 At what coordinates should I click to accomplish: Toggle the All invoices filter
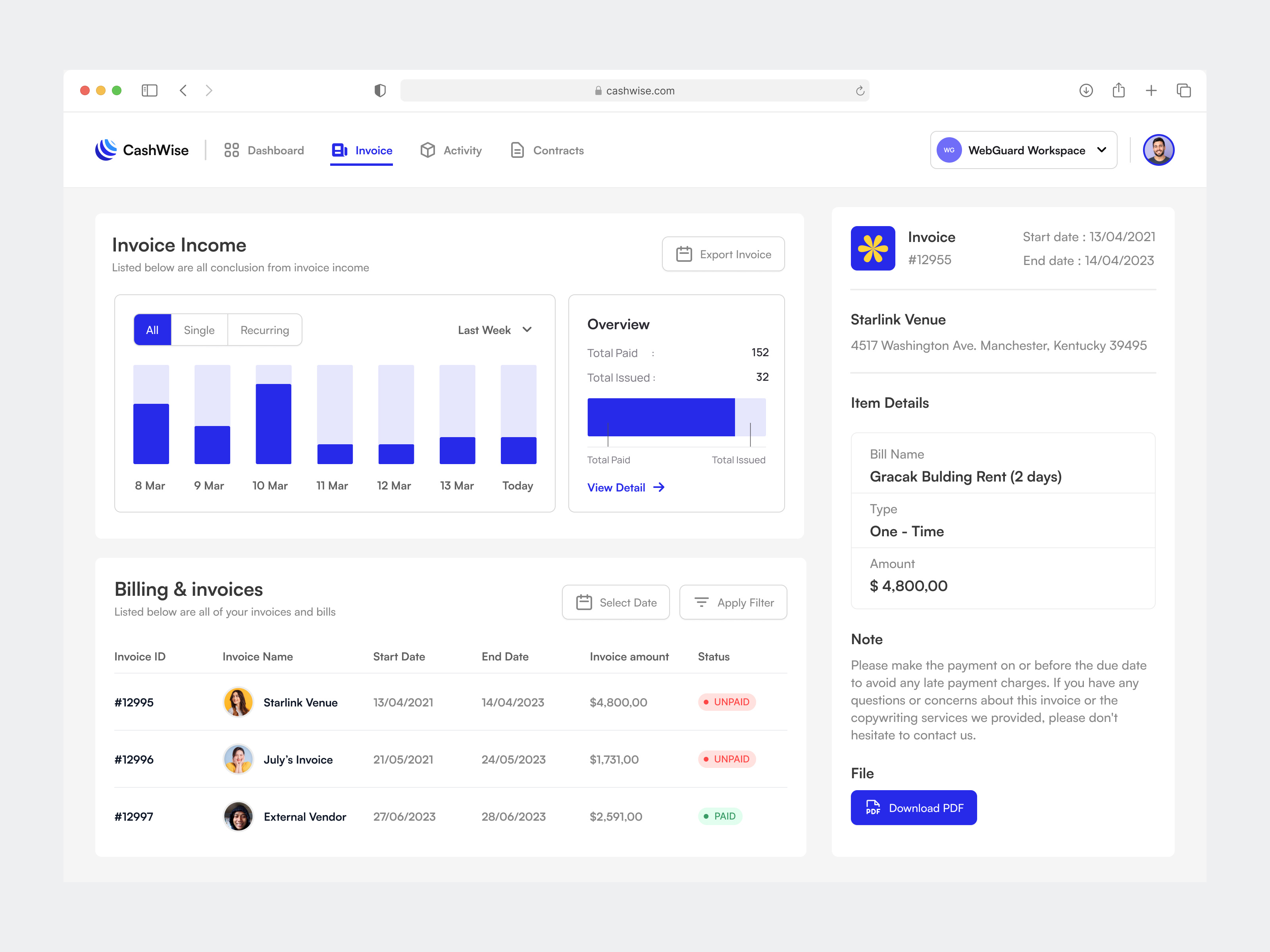[152, 329]
